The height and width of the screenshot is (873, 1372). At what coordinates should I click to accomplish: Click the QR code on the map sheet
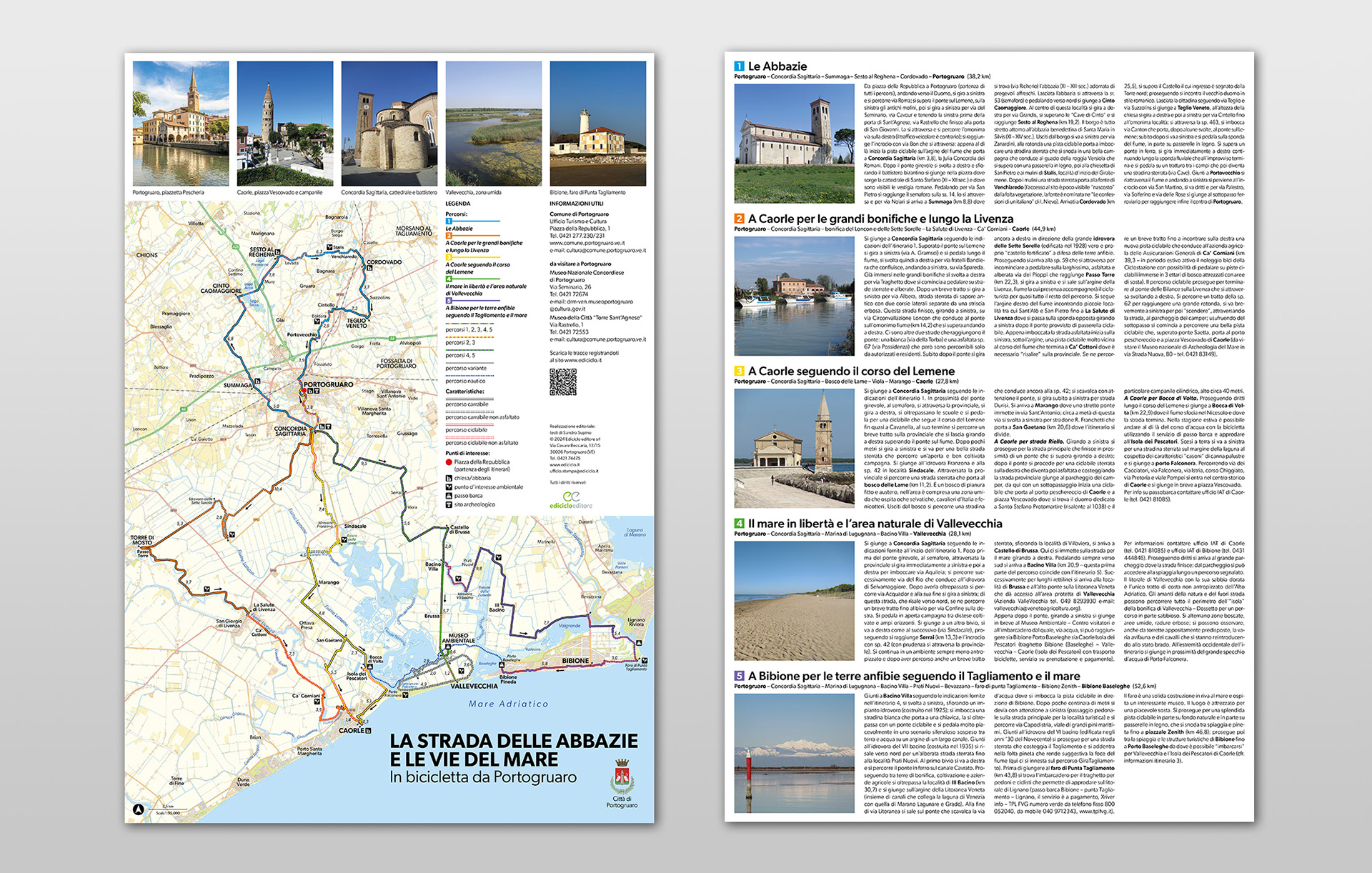coord(562,382)
